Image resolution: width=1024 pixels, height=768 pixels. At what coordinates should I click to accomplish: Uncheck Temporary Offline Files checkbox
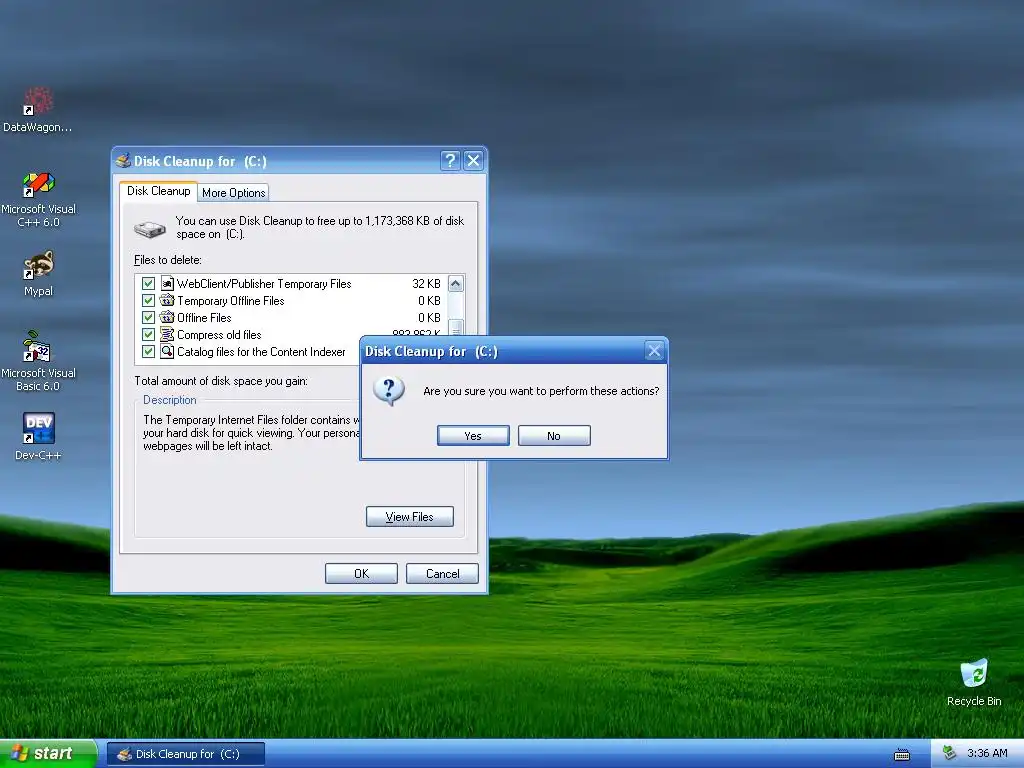(x=148, y=300)
